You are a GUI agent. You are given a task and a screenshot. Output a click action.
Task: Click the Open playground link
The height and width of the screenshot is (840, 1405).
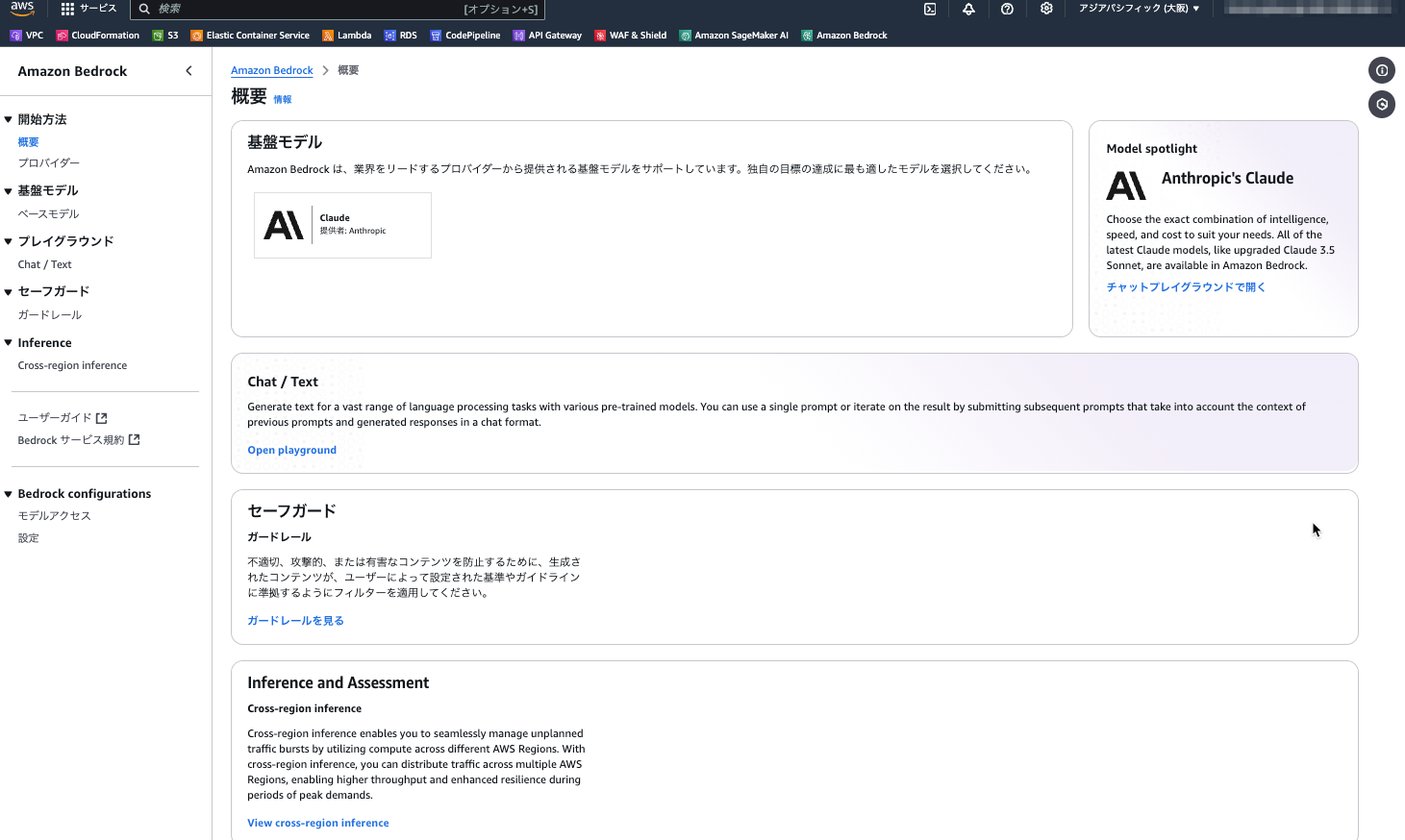pos(291,450)
